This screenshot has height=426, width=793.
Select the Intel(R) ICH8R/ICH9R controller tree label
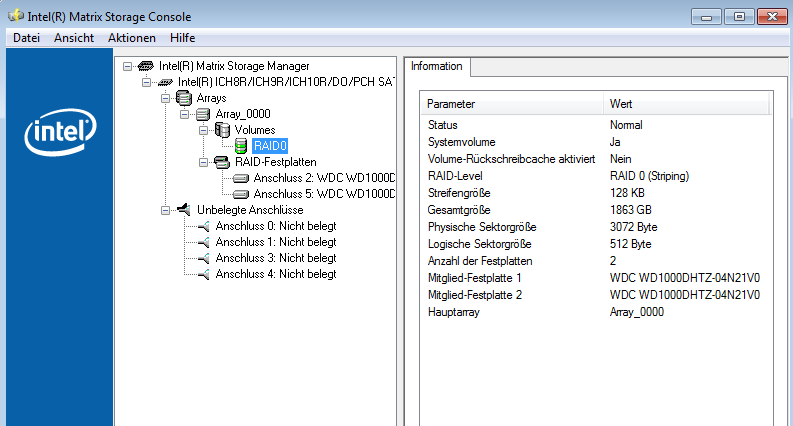pos(286,82)
